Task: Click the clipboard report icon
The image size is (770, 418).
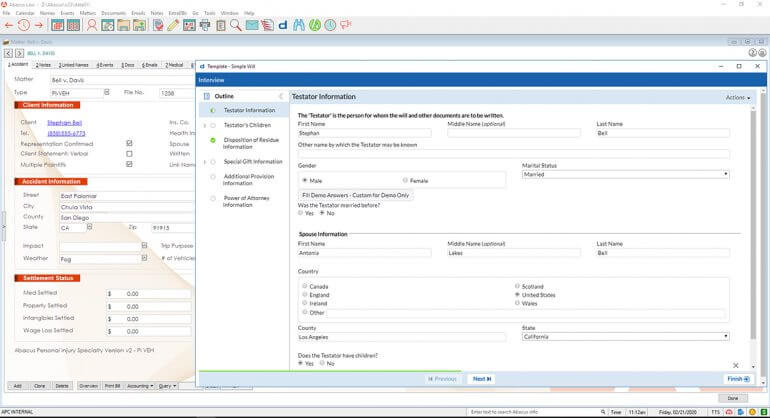Action: (220, 25)
